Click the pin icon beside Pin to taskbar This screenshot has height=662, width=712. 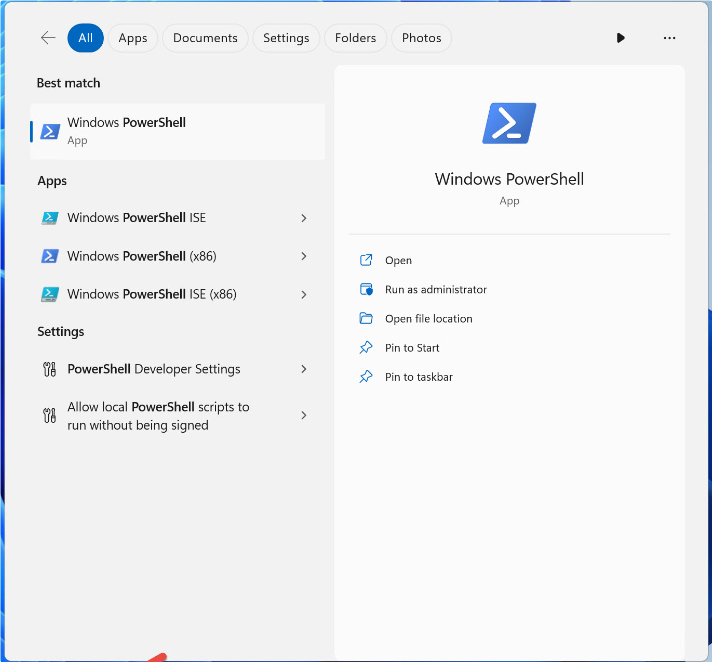[366, 376]
